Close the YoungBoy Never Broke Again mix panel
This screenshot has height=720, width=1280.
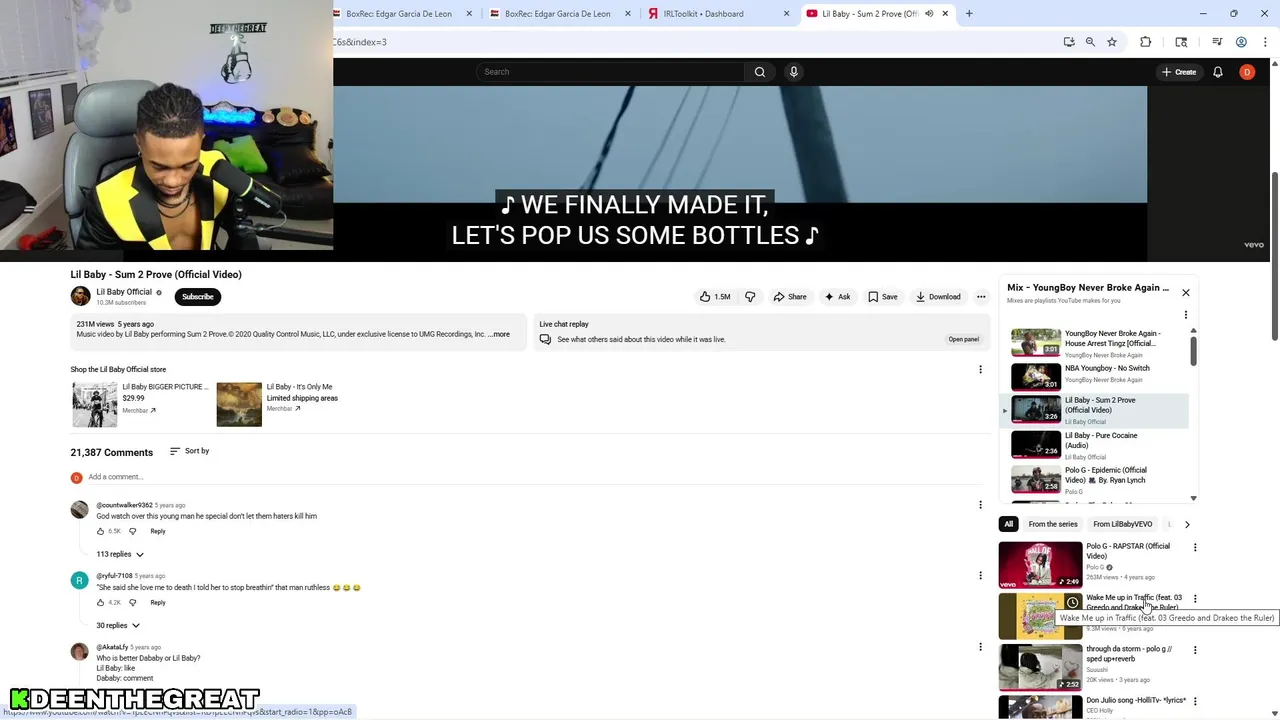click(x=1186, y=293)
